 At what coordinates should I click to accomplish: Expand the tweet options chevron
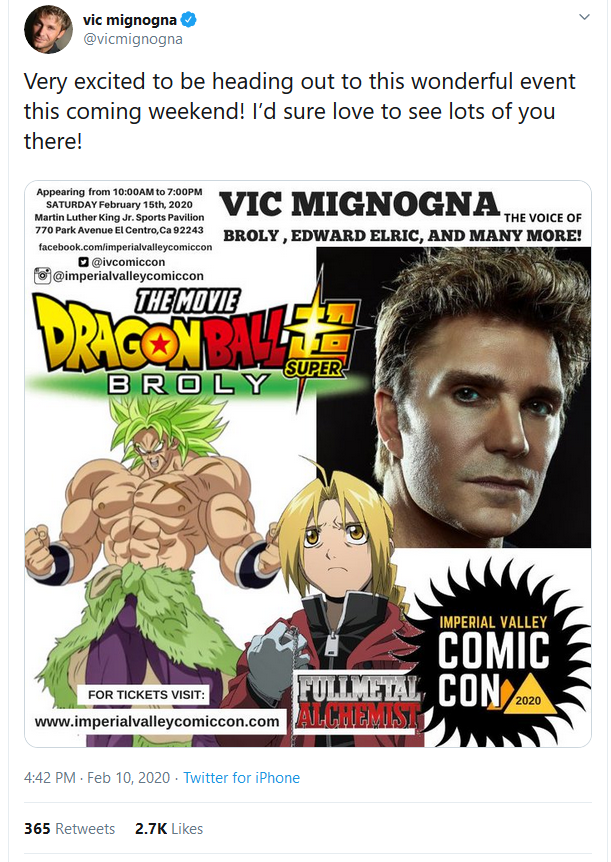tap(585, 17)
